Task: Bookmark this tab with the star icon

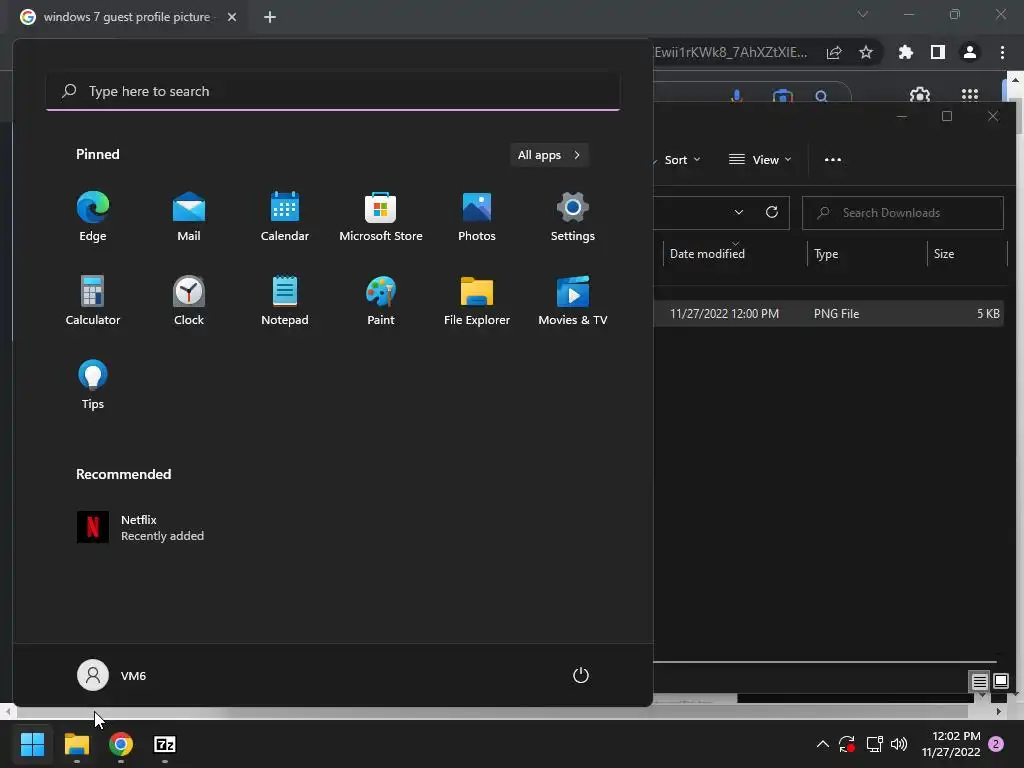Action: (866, 52)
